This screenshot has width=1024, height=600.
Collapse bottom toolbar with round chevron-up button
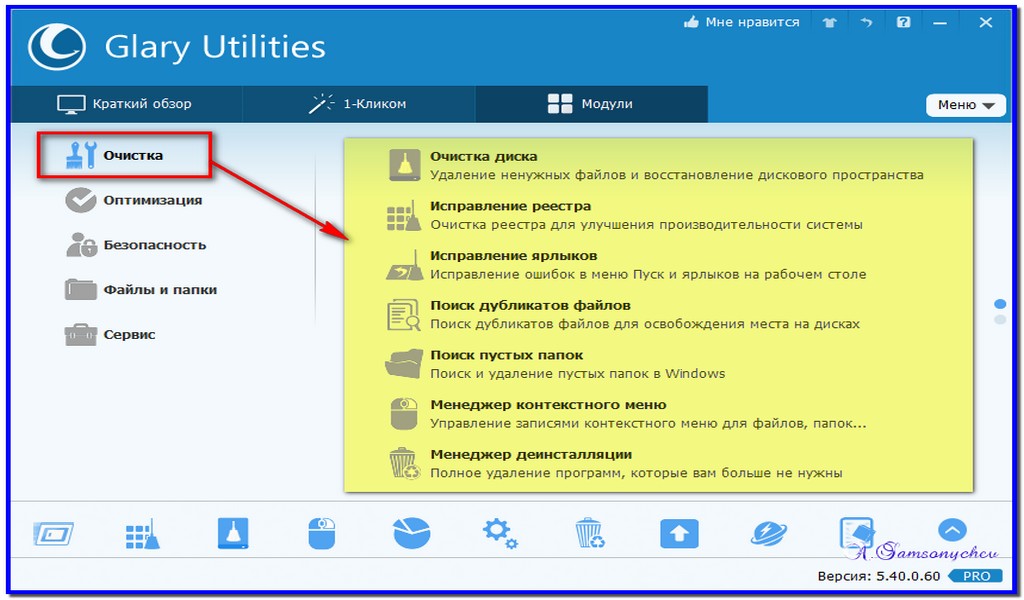click(x=952, y=530)
